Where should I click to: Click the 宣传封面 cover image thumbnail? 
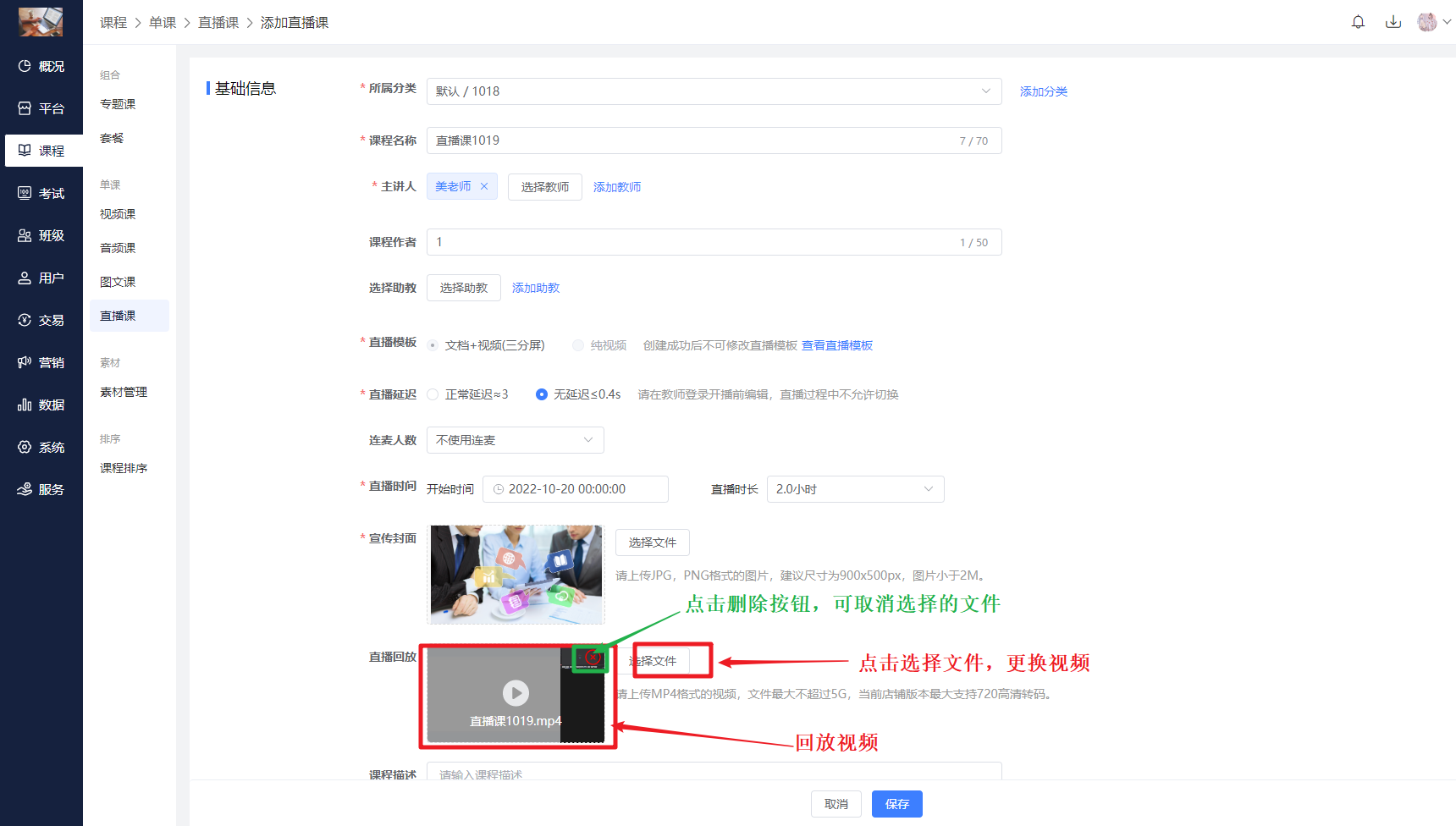tap(516, 575)
